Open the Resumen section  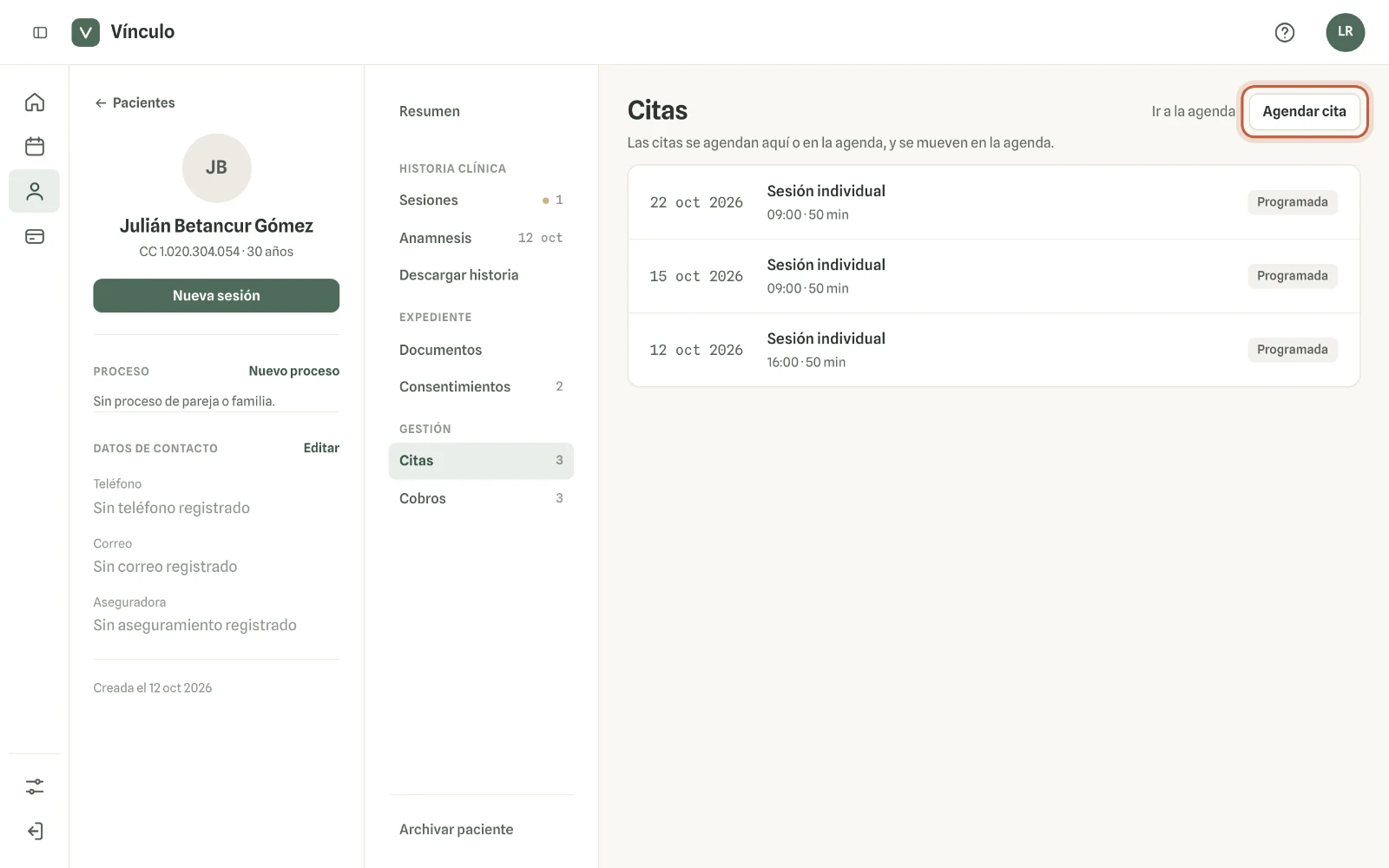coord(481,111)
